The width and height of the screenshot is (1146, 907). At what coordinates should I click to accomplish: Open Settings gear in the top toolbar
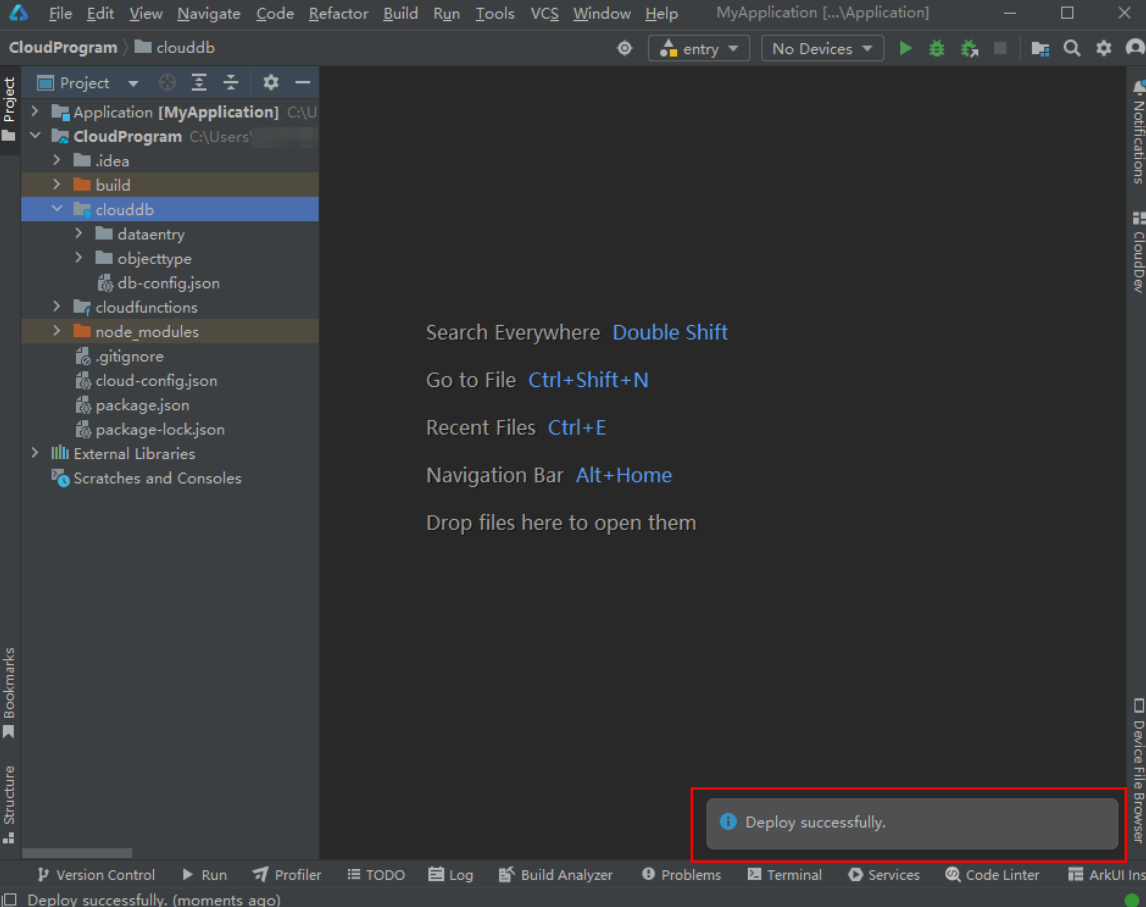tap(1103, 48)
